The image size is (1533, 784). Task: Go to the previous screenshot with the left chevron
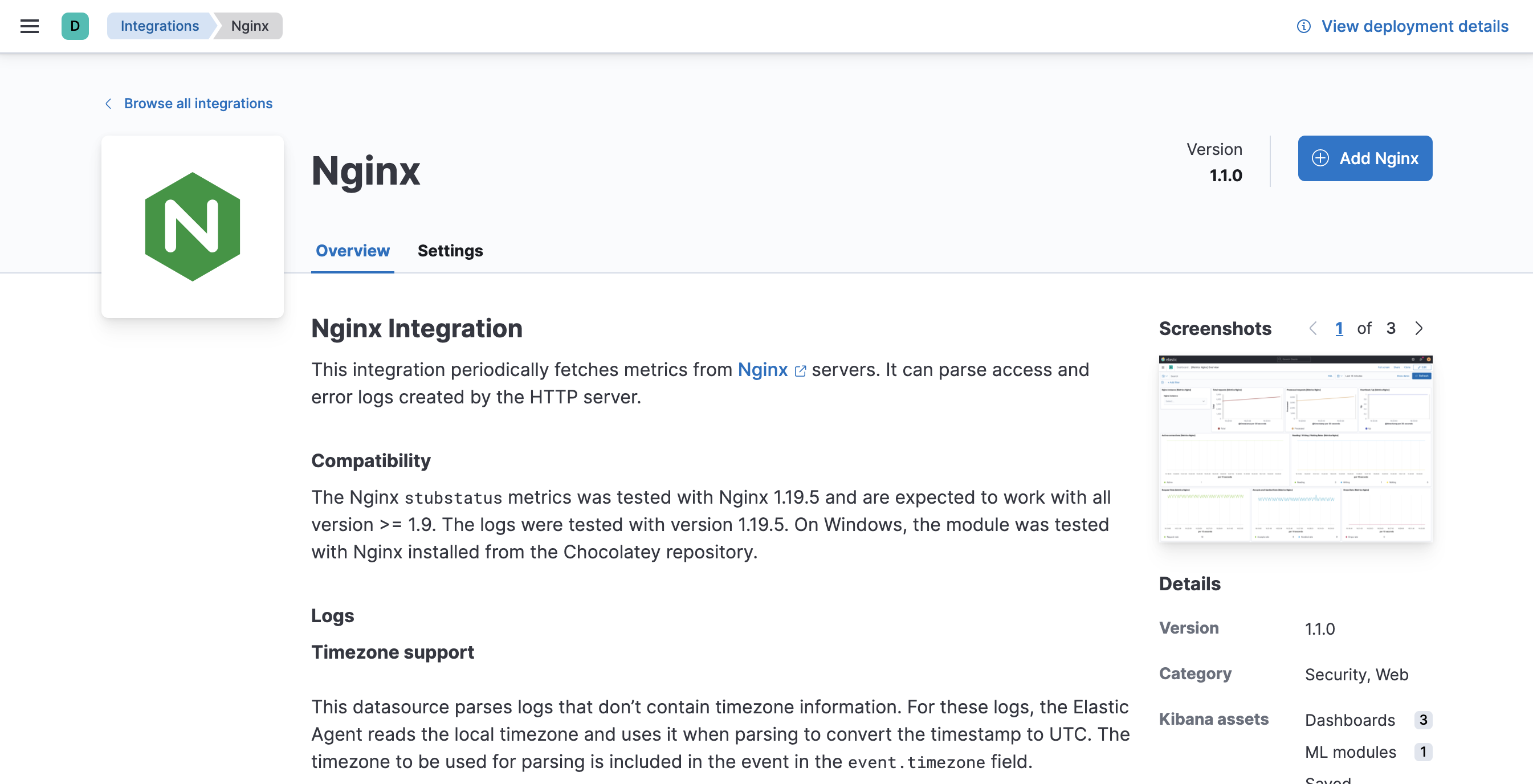[1313, 328]
